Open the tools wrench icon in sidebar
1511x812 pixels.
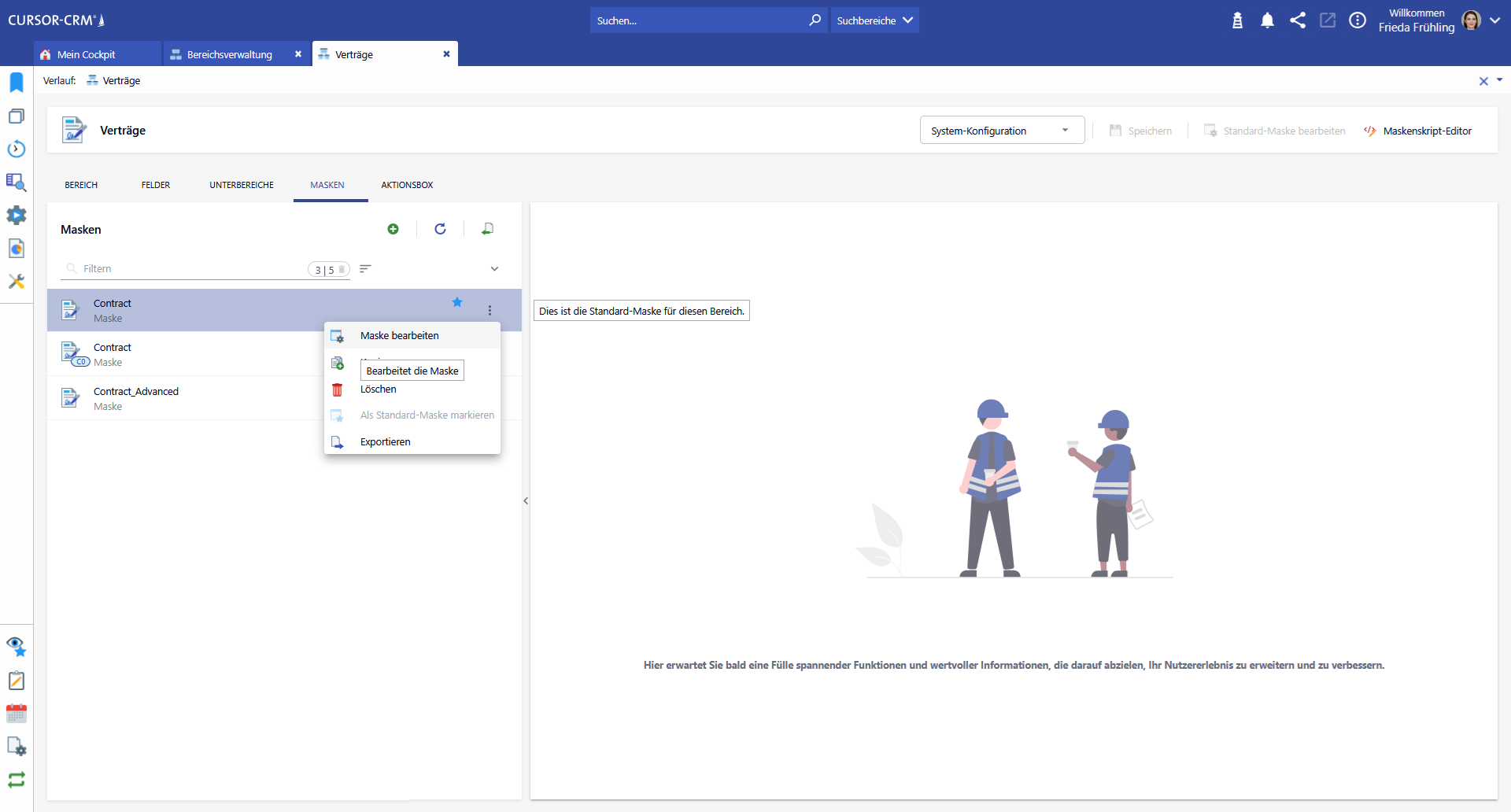click(x=17, y=282)
